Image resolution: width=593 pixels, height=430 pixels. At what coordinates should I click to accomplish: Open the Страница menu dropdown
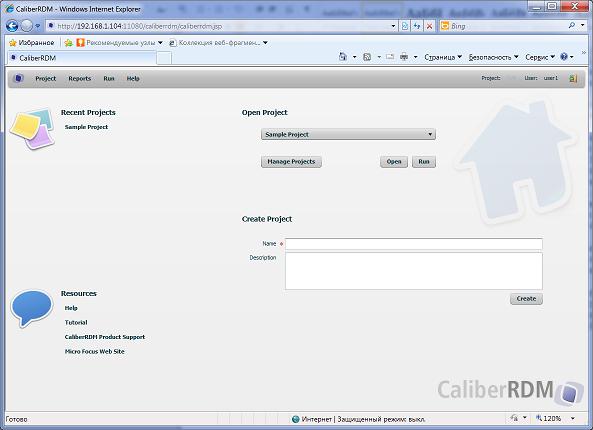click(443, 57)
